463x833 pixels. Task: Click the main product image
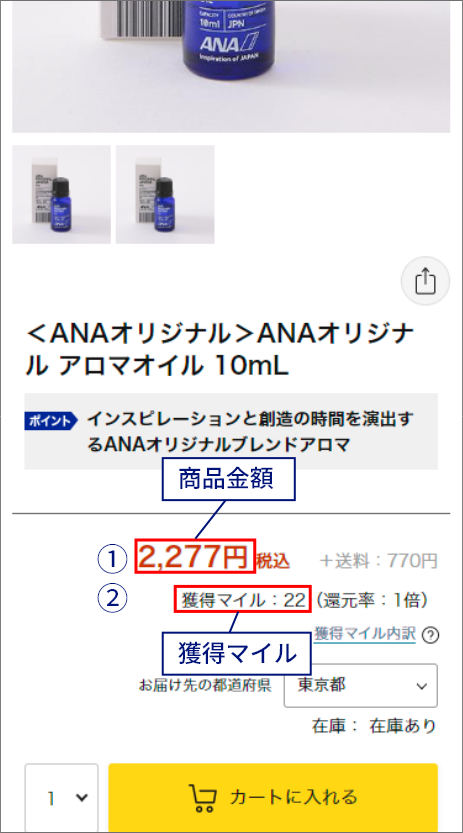[231, 66]
